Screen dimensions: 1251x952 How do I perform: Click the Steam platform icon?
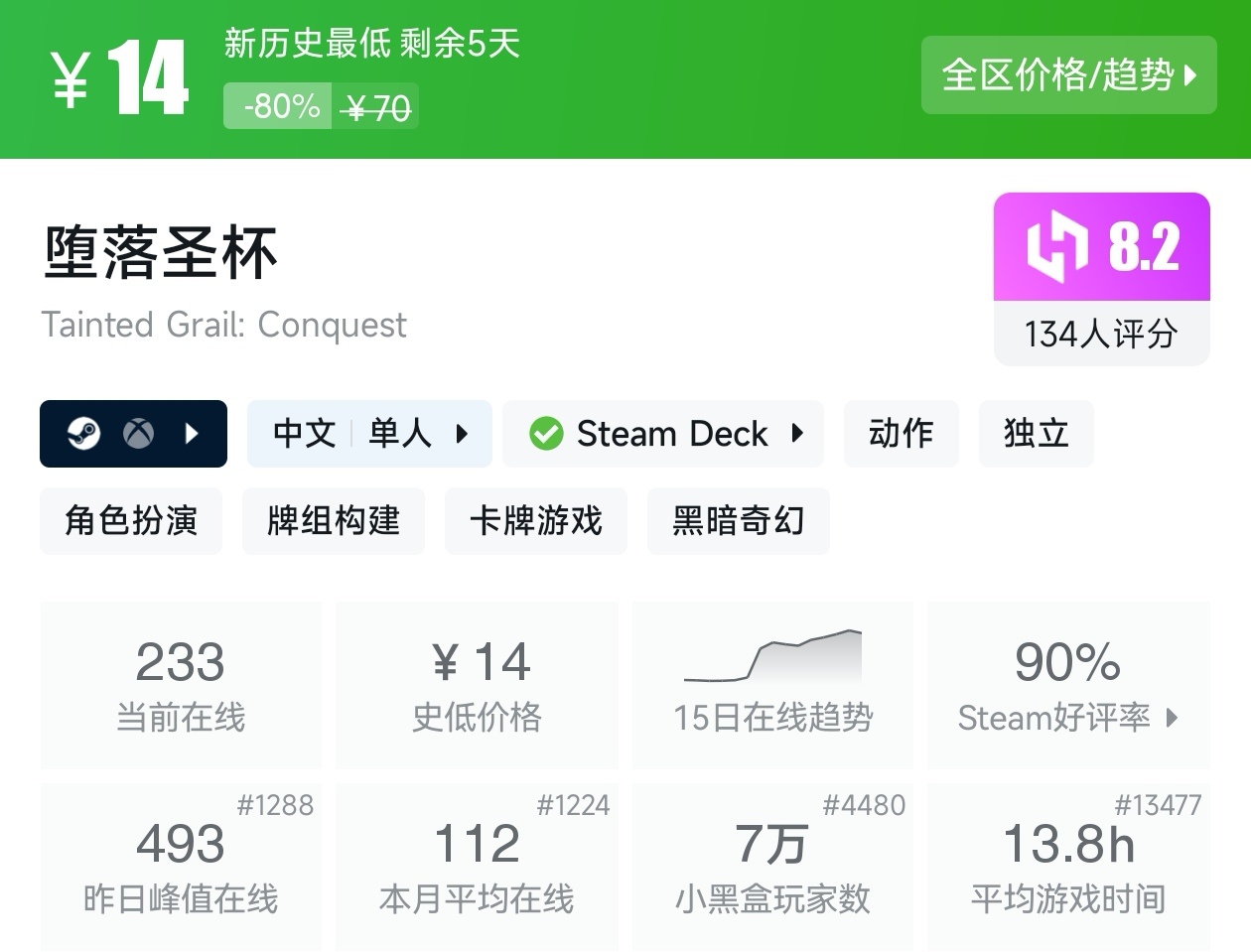[x=83, y=434]
